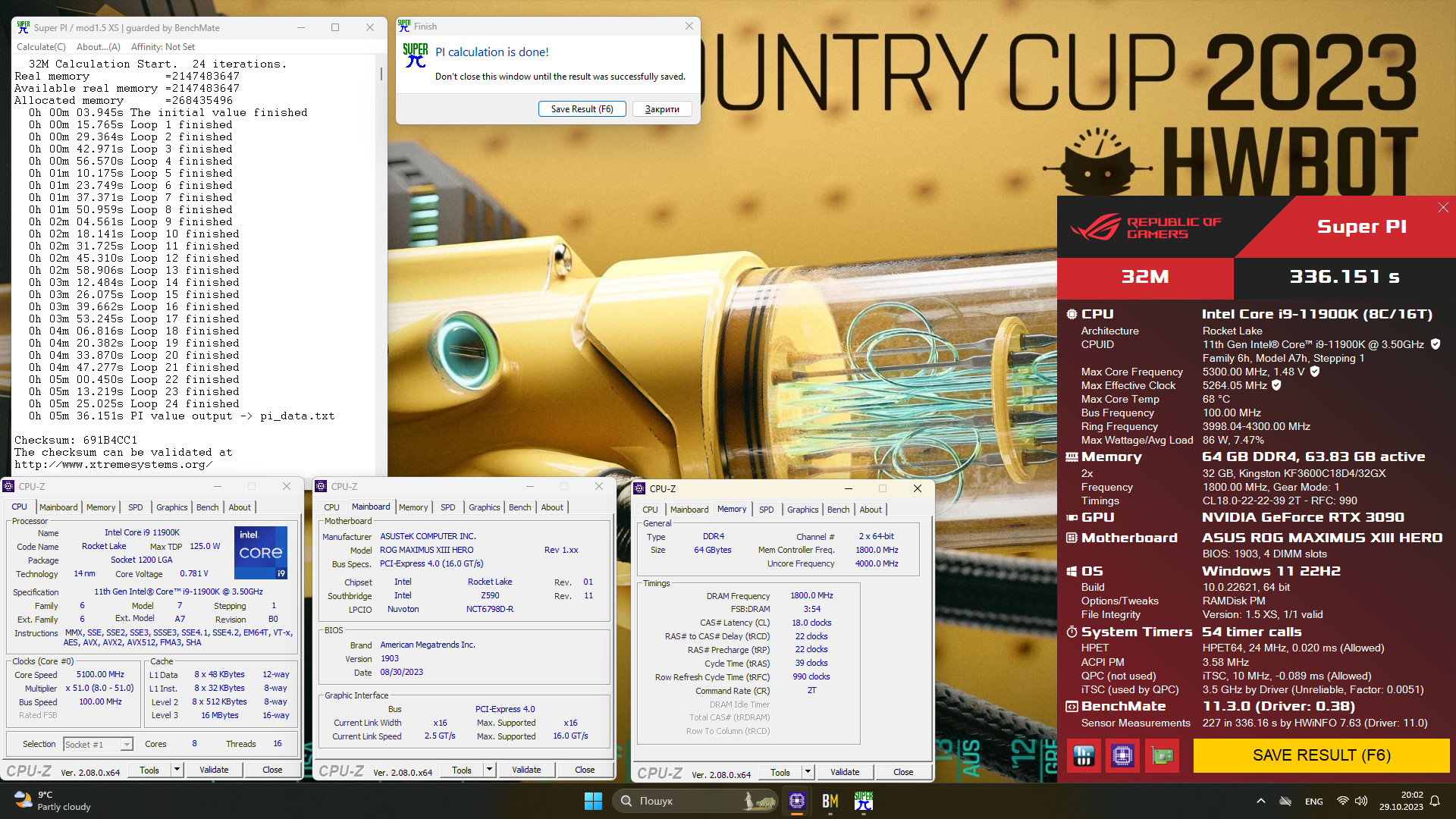Click Validate in the left CPU-Z window

(214, 770)
